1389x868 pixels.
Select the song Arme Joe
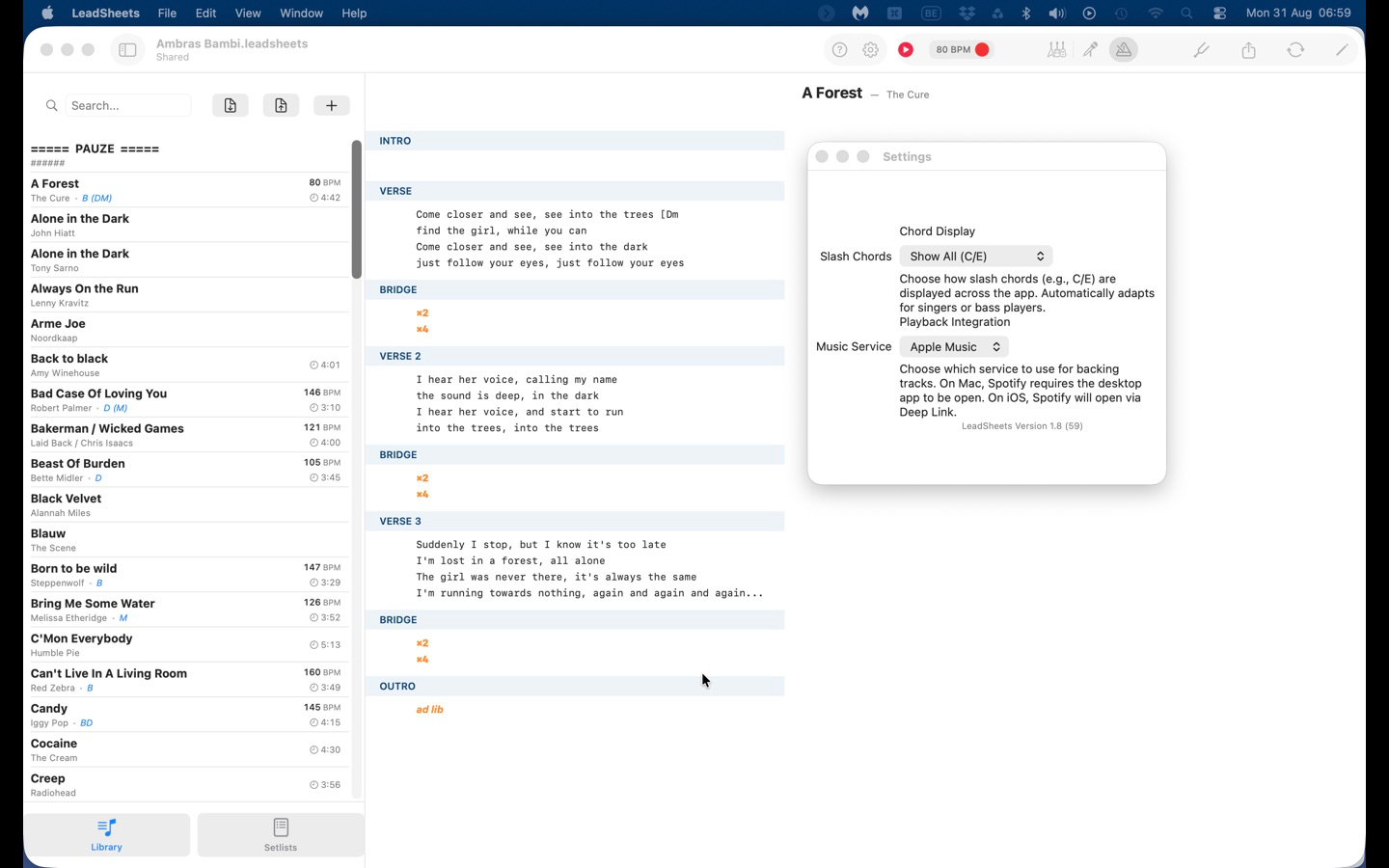click(x=186, y=330)
